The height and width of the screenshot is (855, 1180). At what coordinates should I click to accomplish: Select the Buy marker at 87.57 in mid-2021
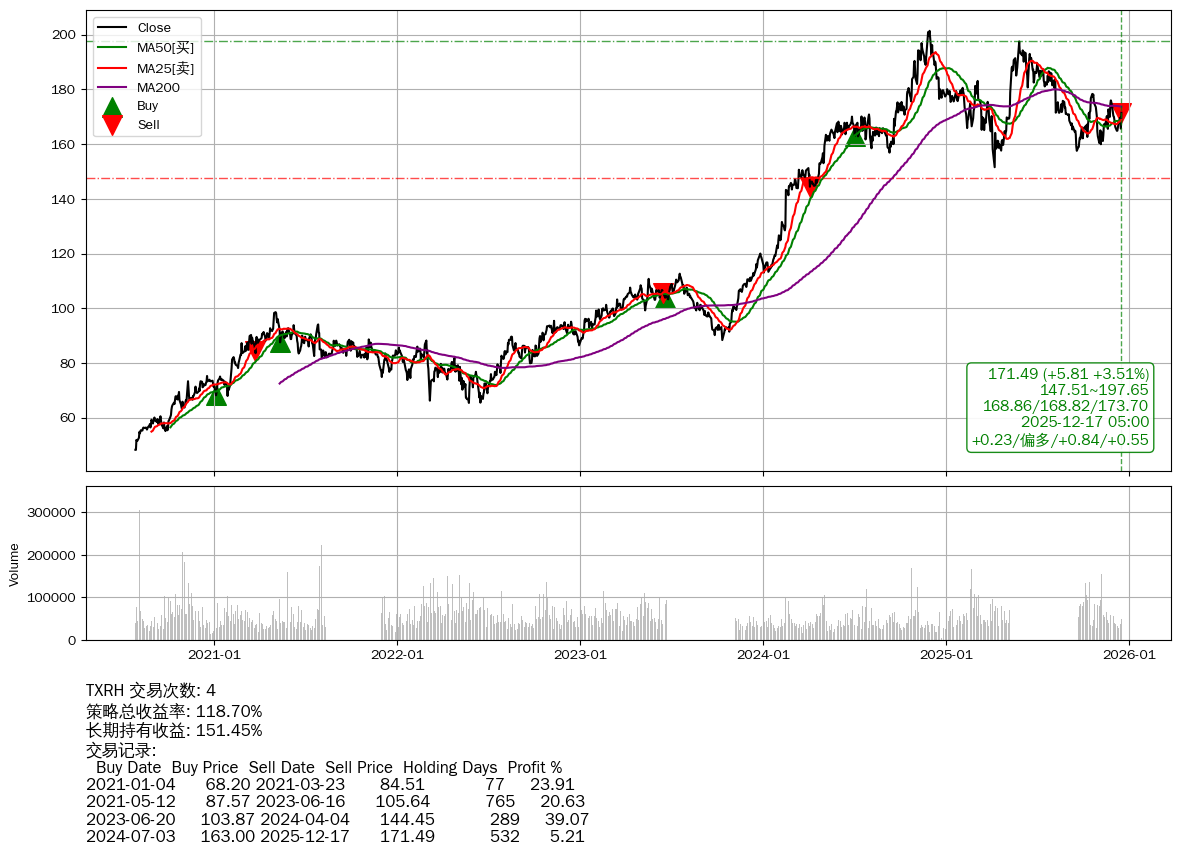[x=280, y=342]
